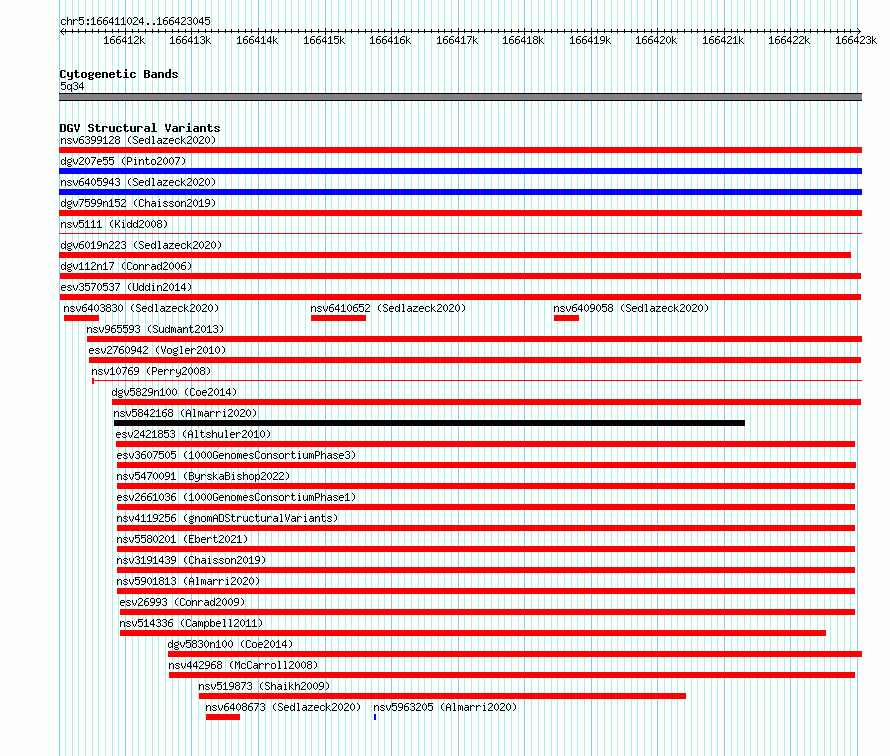Select the black bar under nsv5842168
The image size is (890, 756).
(x=429, y=423)
